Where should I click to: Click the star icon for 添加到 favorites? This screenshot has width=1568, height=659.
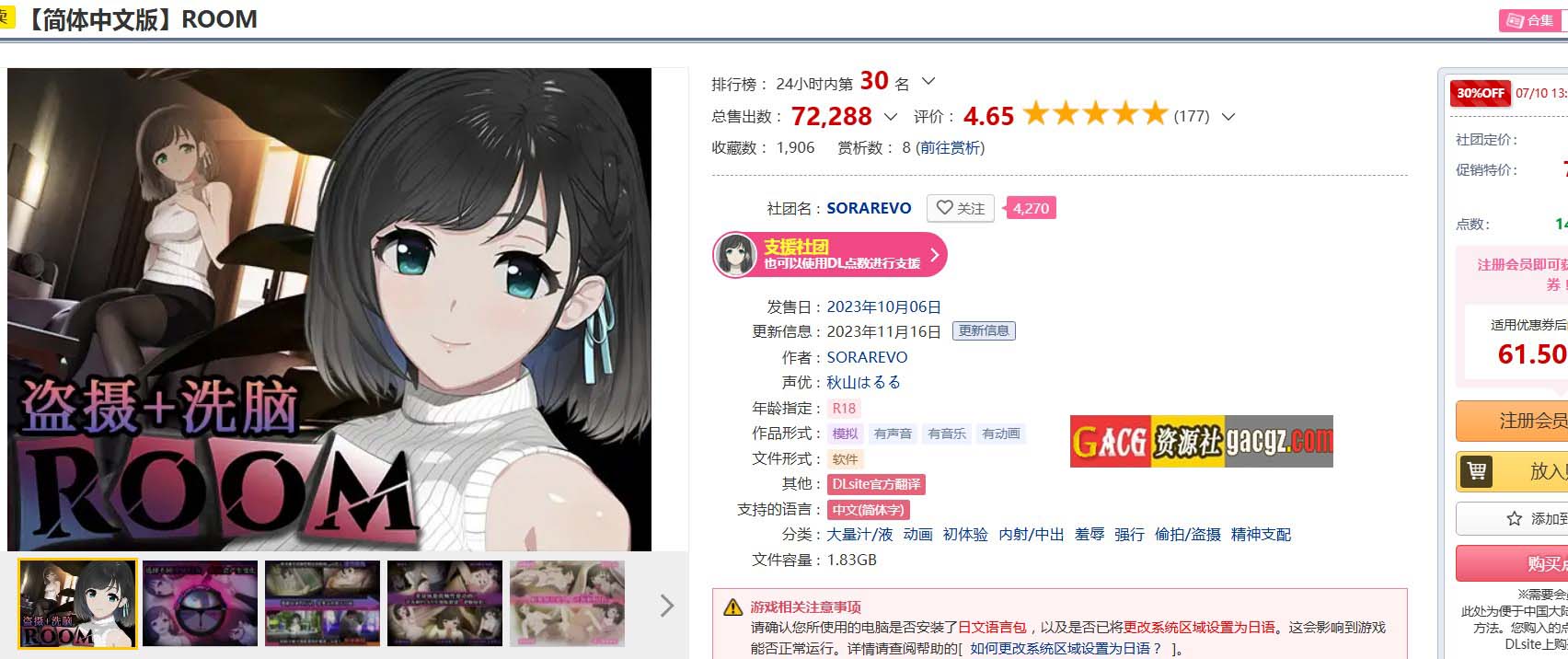[x=1514, y=519]
